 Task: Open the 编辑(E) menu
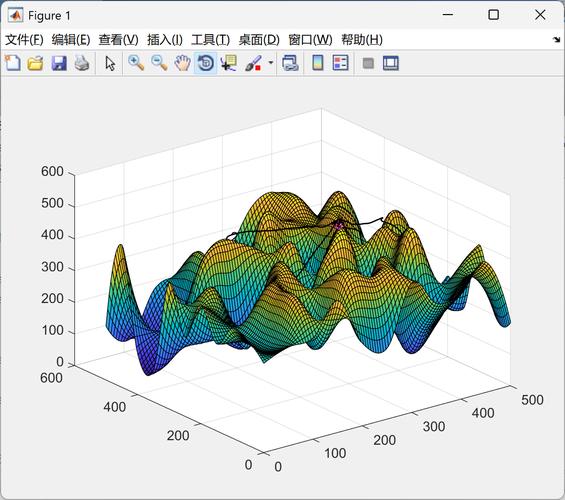pyautogui.click(x=71, y=40)
